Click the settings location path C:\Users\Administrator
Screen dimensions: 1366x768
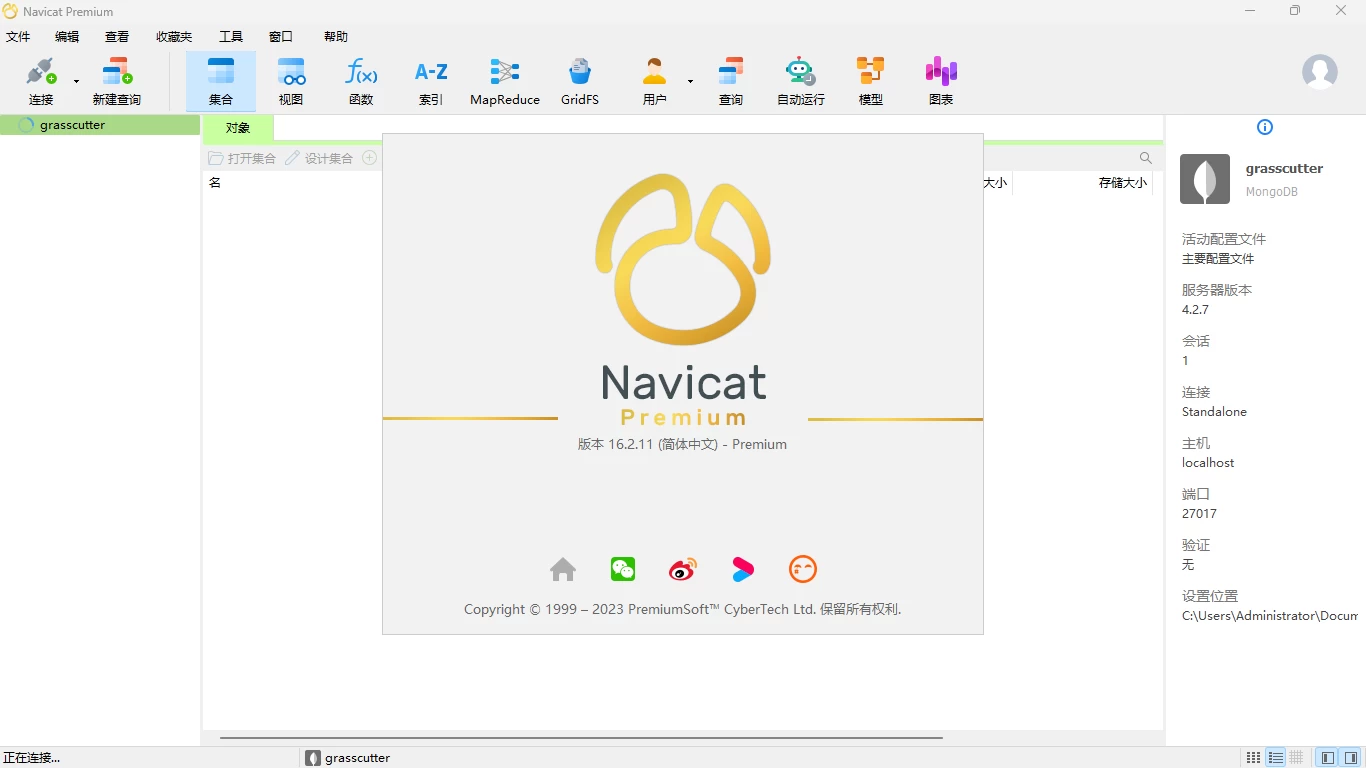pos(1270,616)
